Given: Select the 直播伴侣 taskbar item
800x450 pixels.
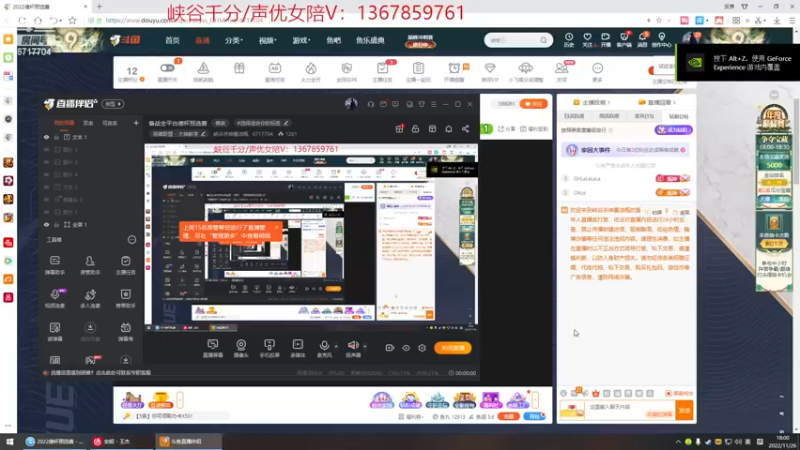Looking at the screenshot, I should tap(188, 441).
